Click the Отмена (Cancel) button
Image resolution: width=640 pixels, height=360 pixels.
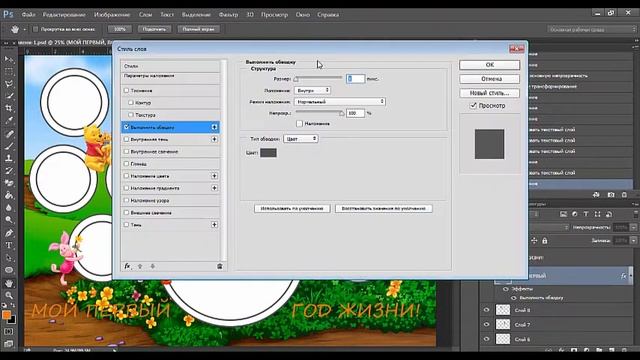[489, 79]
